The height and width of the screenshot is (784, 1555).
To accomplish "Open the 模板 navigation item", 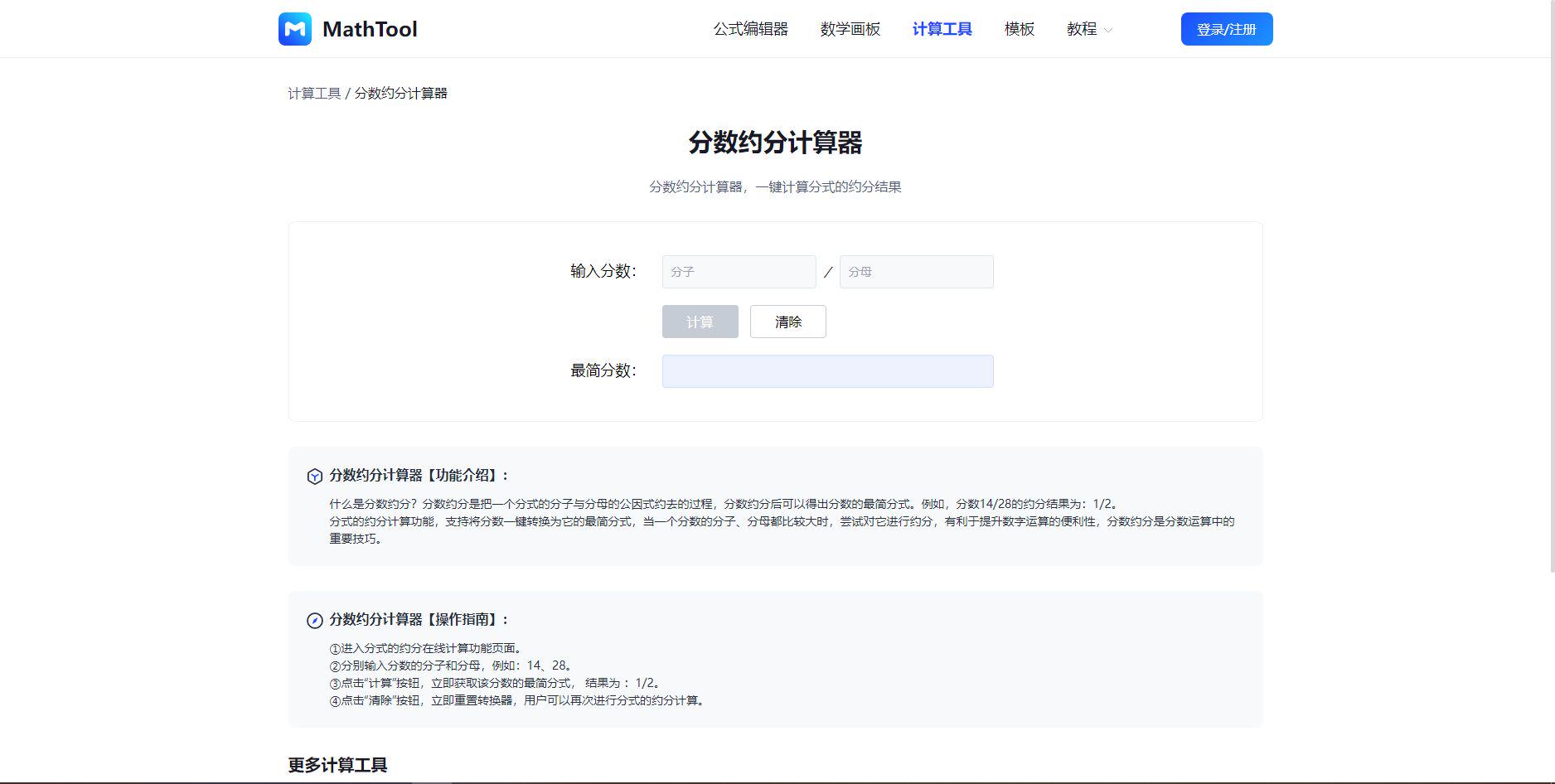I will [1019, 29].
